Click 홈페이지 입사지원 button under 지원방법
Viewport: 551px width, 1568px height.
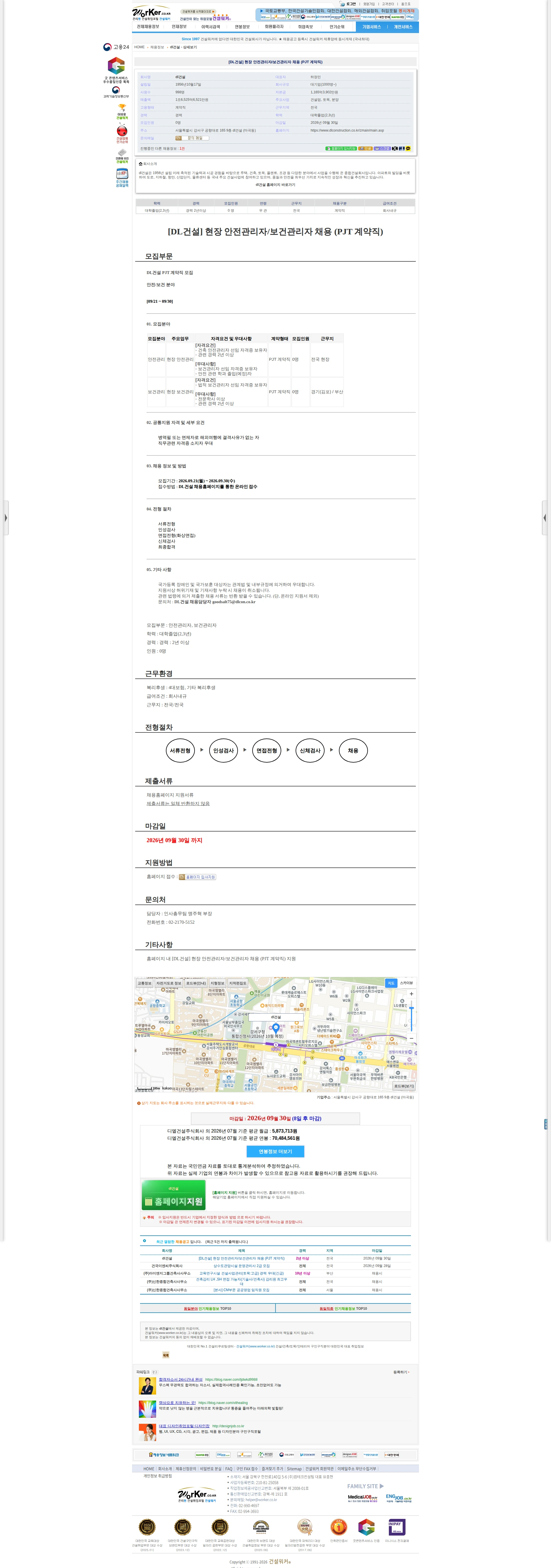[x=197, y=877]
